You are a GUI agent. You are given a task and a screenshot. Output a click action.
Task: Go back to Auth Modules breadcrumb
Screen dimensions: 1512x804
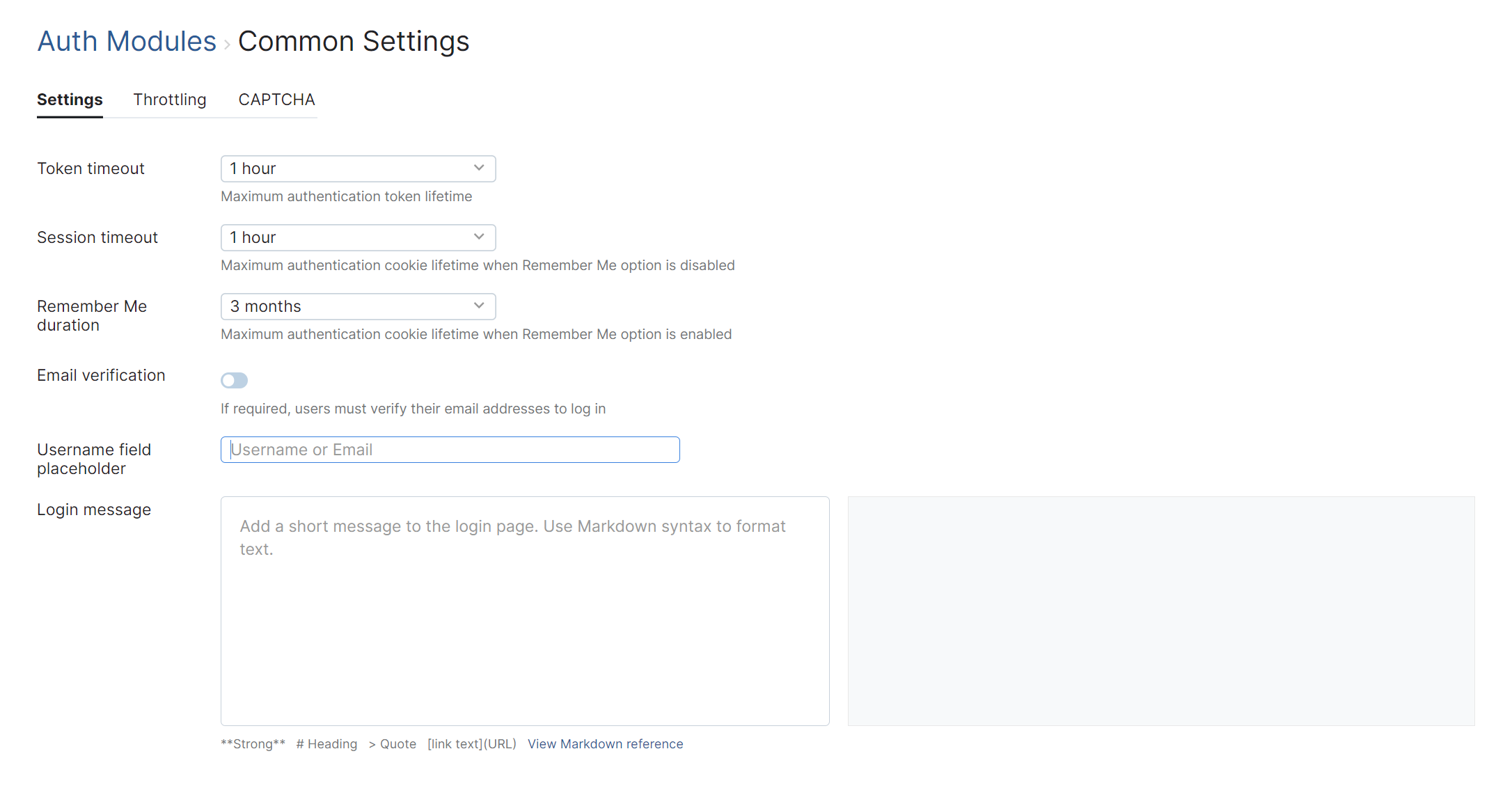click(127, 42)
